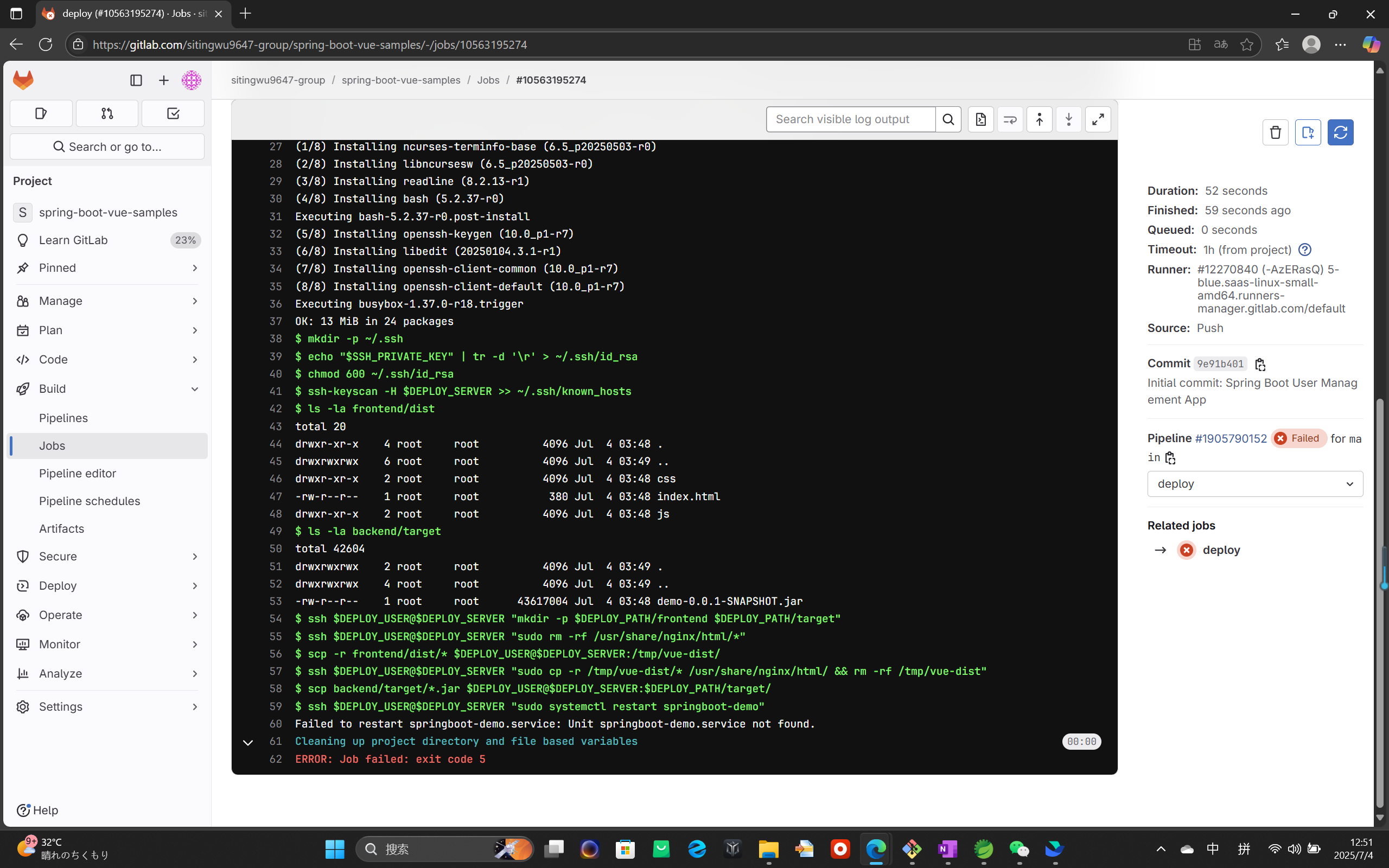
Task: Open Pipeline editor from sidebar
Action: point(78,473)
